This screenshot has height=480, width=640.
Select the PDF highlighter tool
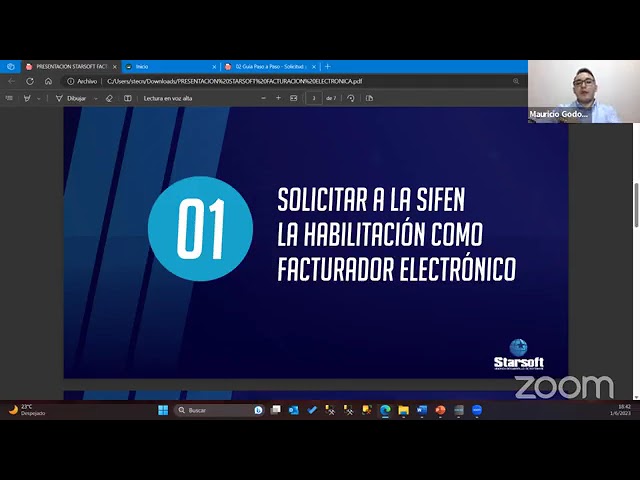pos(27,98)
